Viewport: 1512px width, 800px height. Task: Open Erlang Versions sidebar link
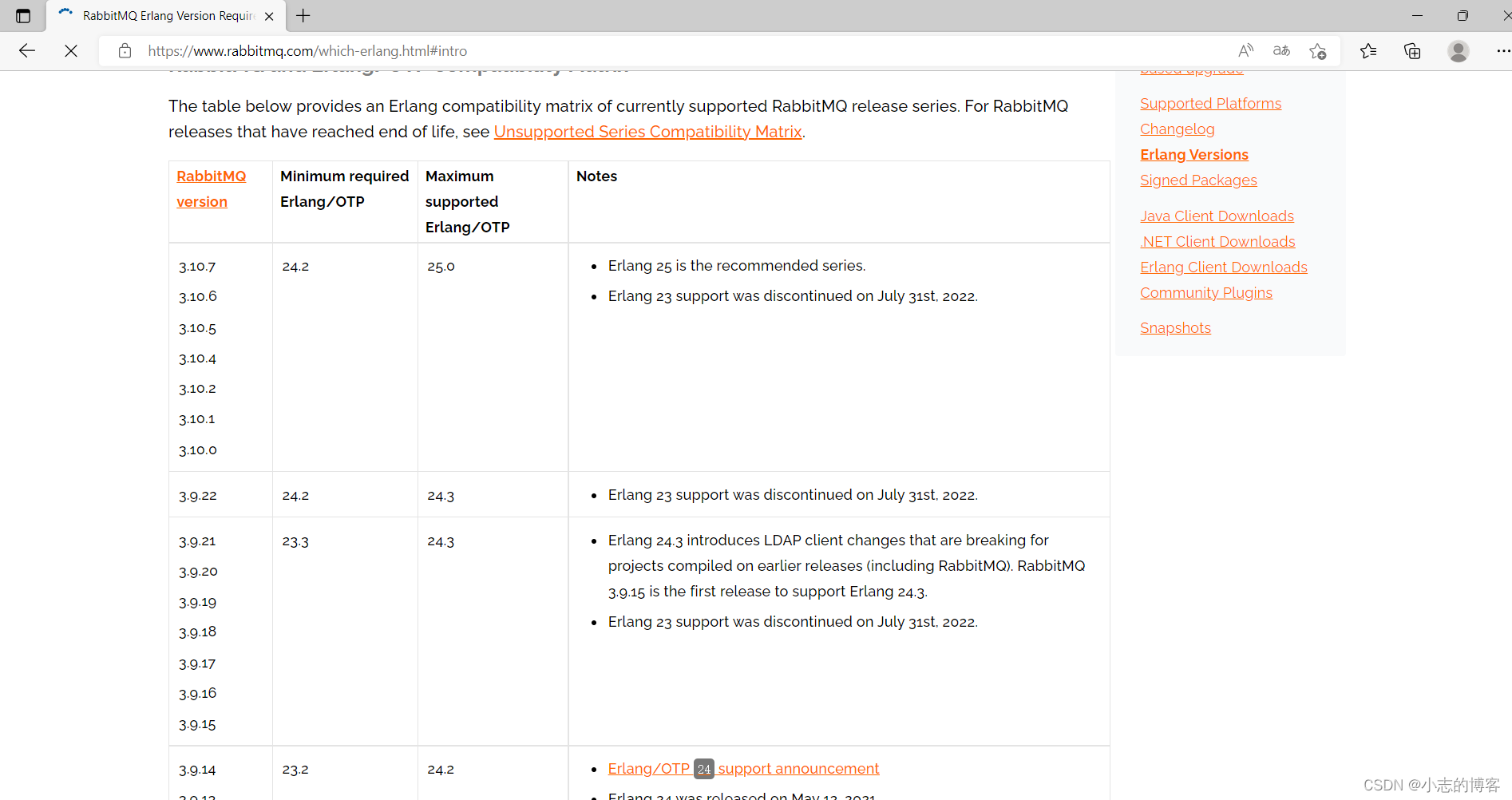(1193, 155)
